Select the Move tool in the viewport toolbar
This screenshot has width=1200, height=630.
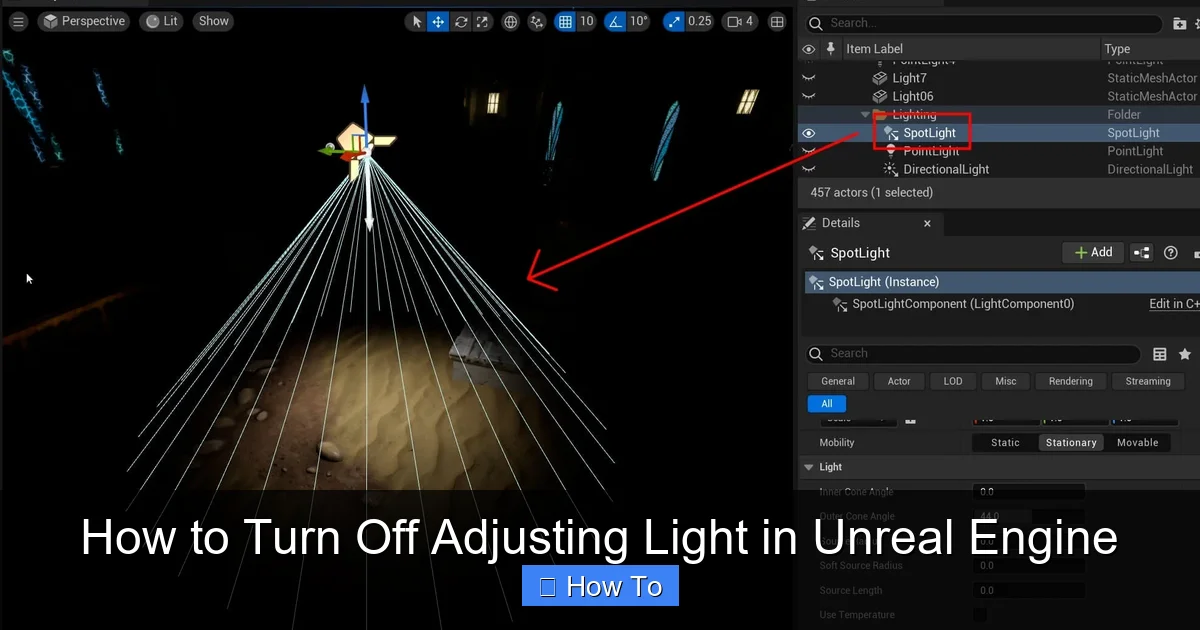[438, 21]
